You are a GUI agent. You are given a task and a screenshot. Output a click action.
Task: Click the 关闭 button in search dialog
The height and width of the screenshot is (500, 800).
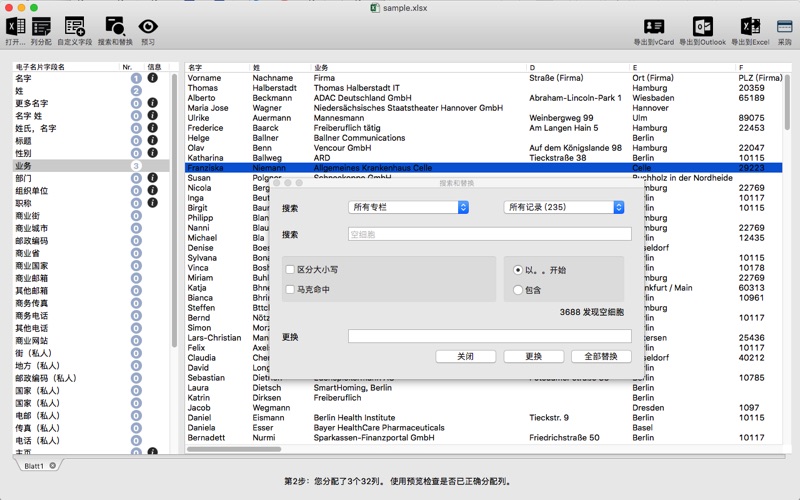point(465,356)
